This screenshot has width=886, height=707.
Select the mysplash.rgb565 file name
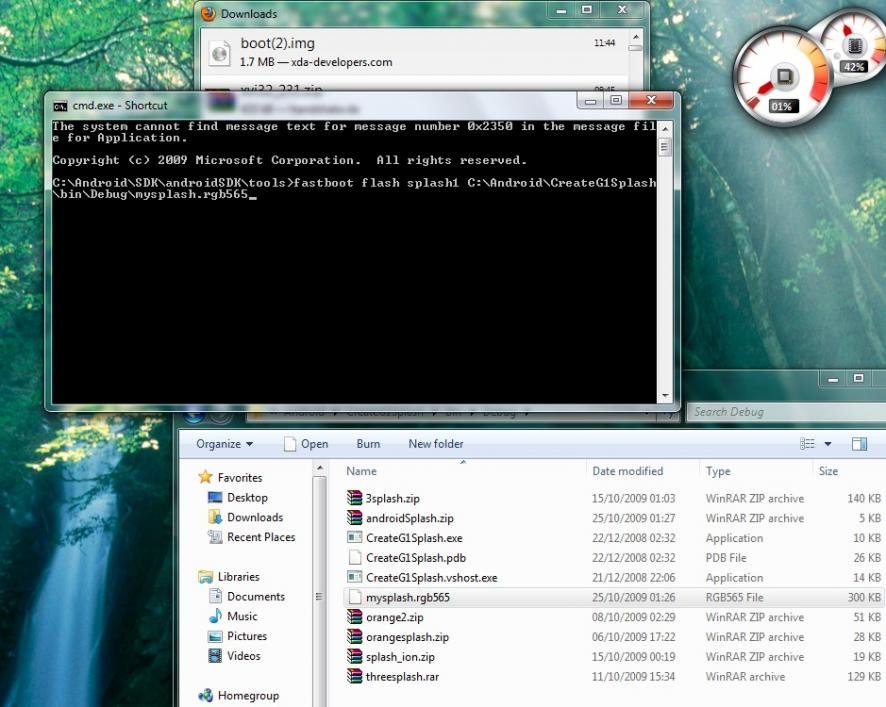(x=408, y=597)
